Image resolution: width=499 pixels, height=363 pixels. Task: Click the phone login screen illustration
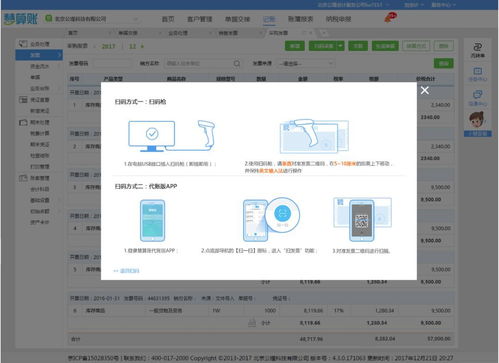tap(152, 220)
